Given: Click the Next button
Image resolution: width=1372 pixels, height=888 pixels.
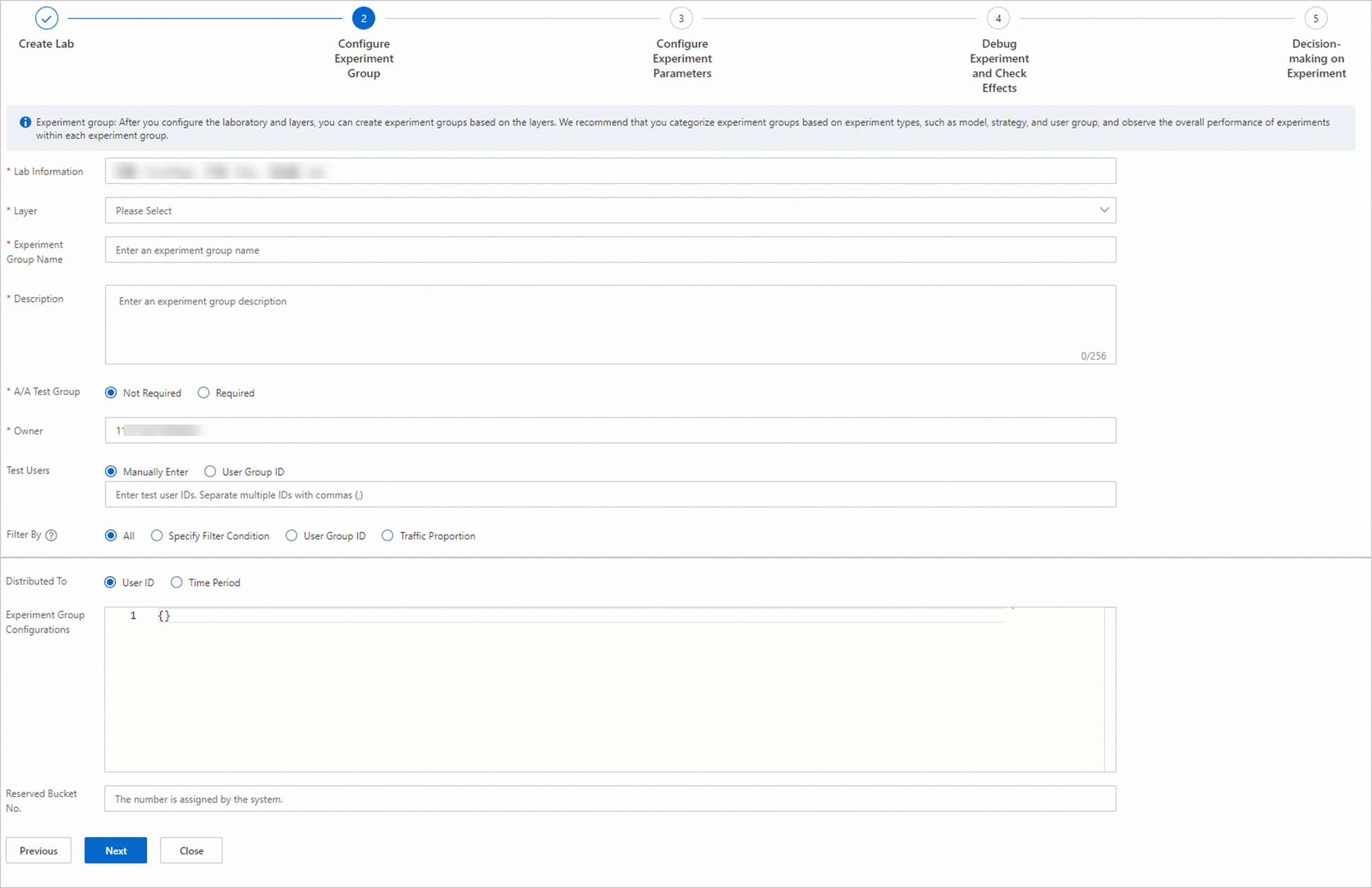Looking at the screenshot, I should coord(115,850).
